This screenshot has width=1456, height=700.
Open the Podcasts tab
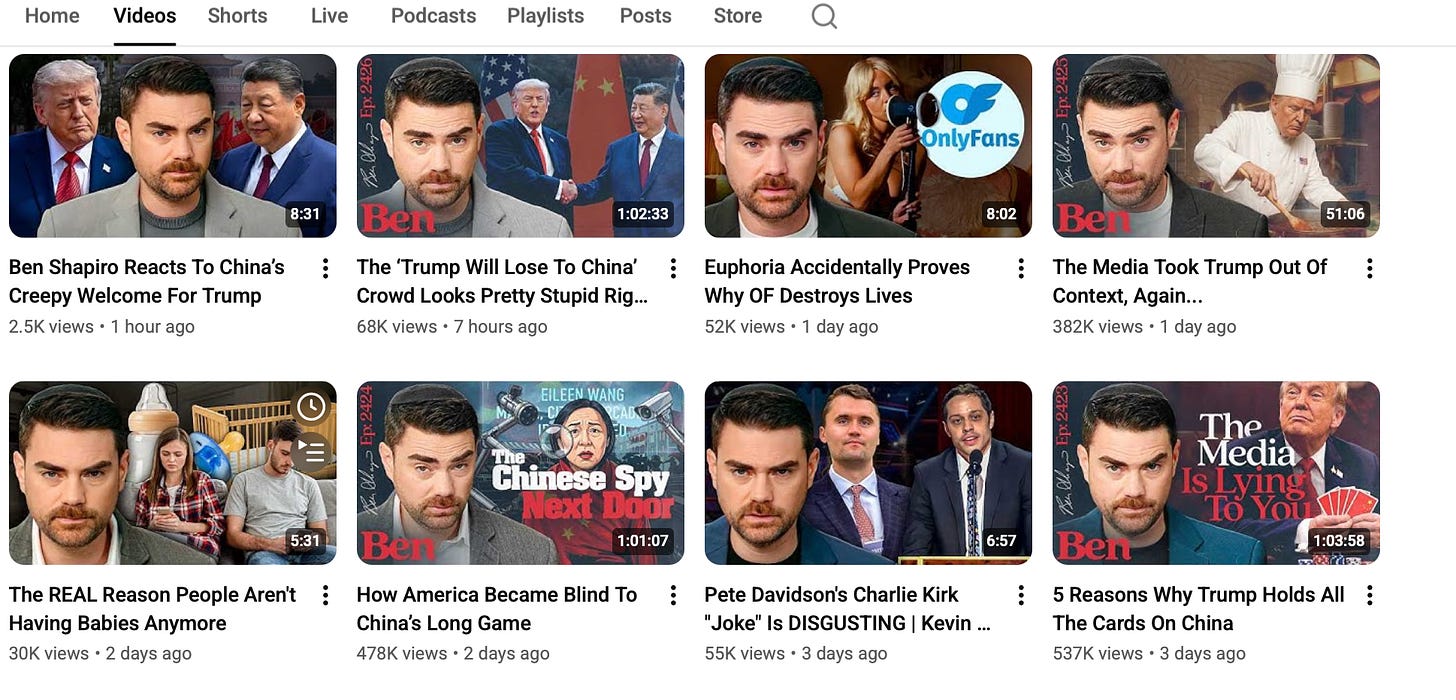click(433, 16)
